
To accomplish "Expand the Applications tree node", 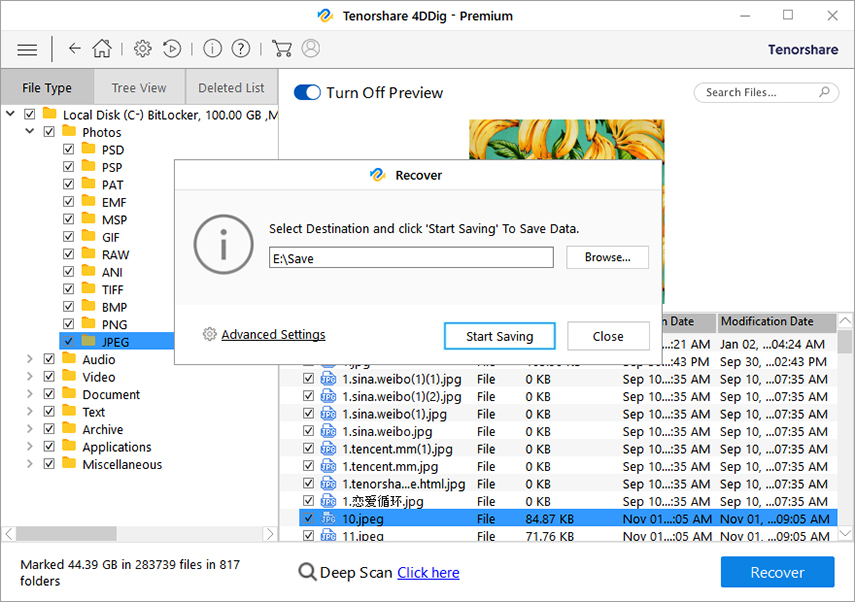I will click(30, 447).
